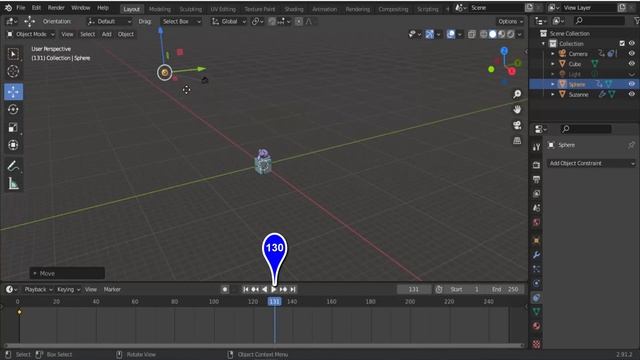Hide the Sphere in outliner

631,84
